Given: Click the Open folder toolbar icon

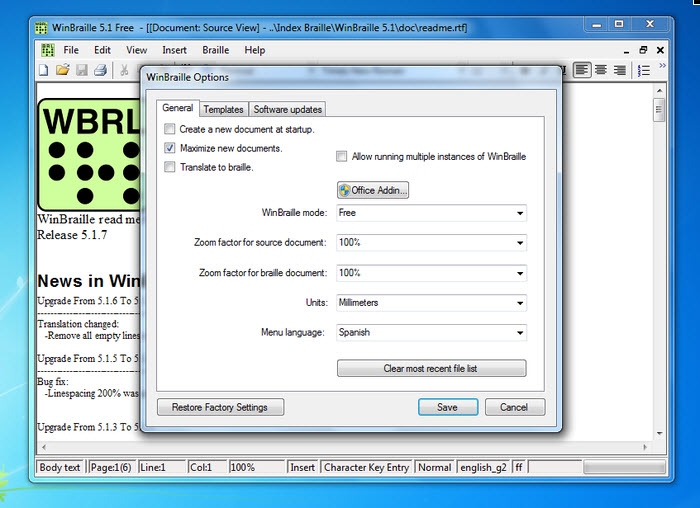Looking at the screenshot, I should point(62,70).
